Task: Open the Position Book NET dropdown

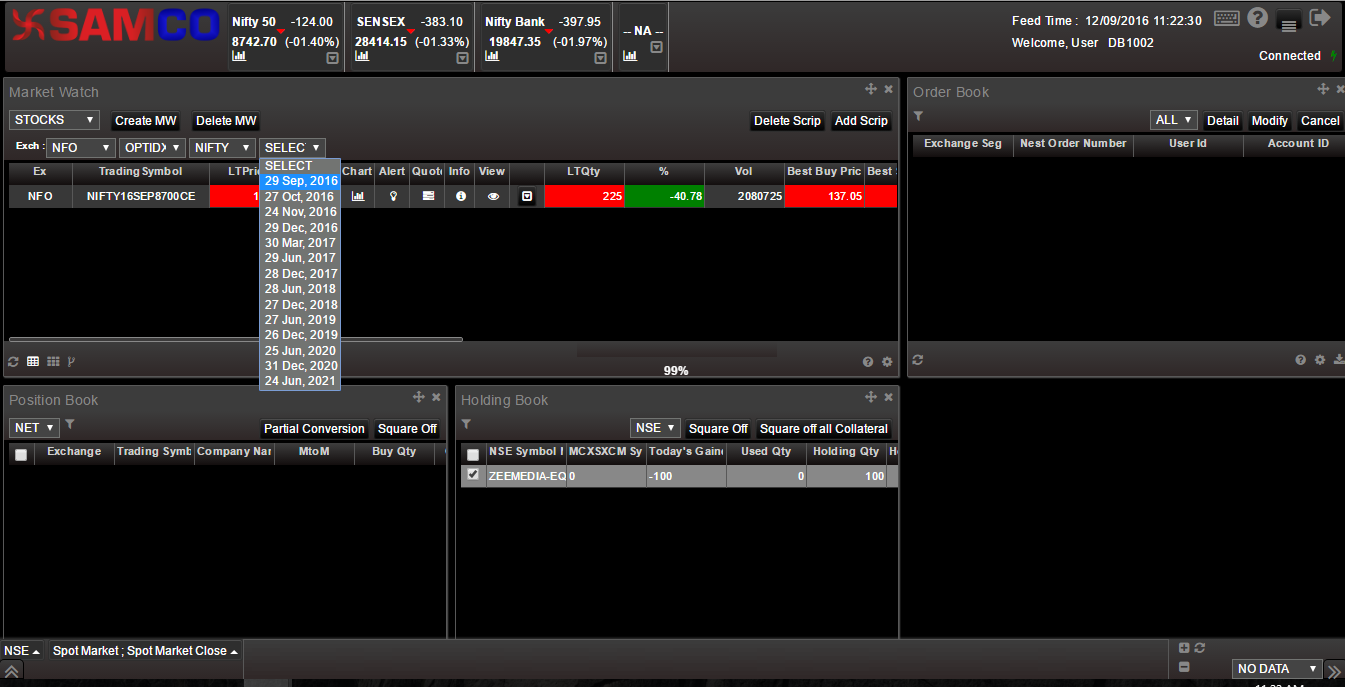Action: [x=34, y=428]
